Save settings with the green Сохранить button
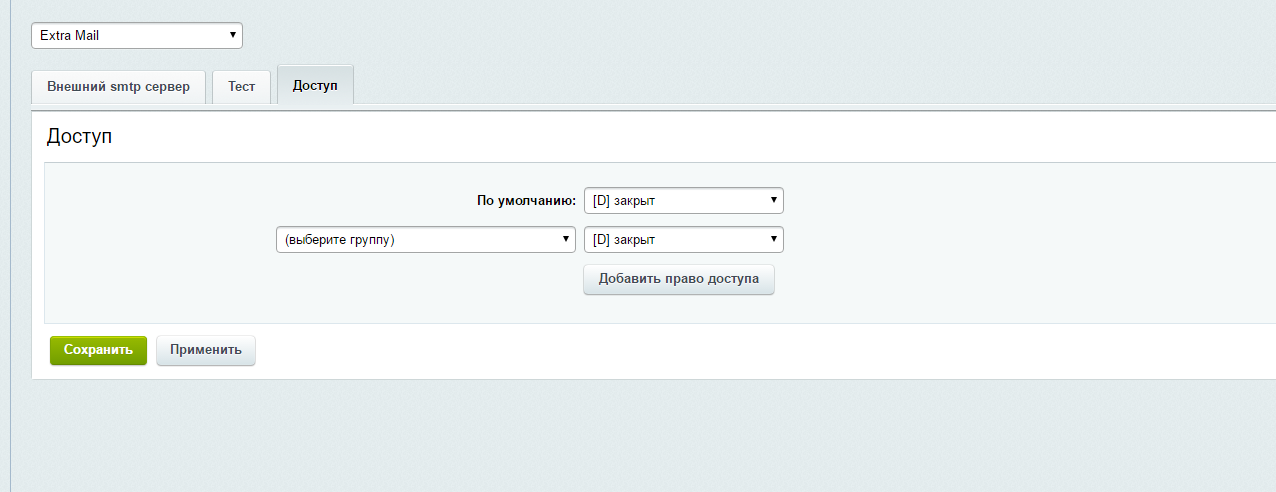This screenshot has width=1276, height=492. (x=98, y=351)
